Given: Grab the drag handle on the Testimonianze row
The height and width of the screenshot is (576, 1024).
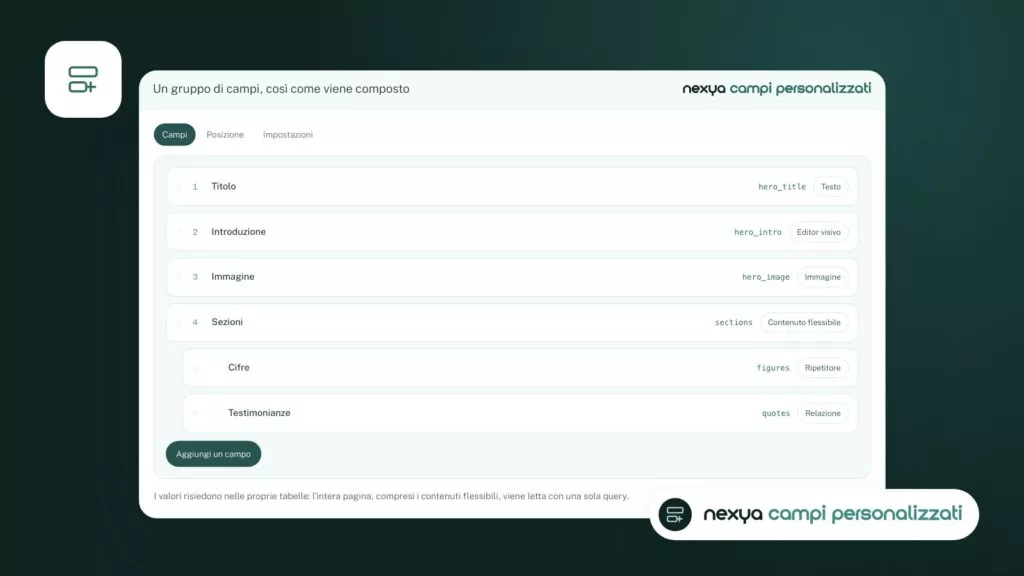Looking at the screenshot, I should click(x=195, y=413).
